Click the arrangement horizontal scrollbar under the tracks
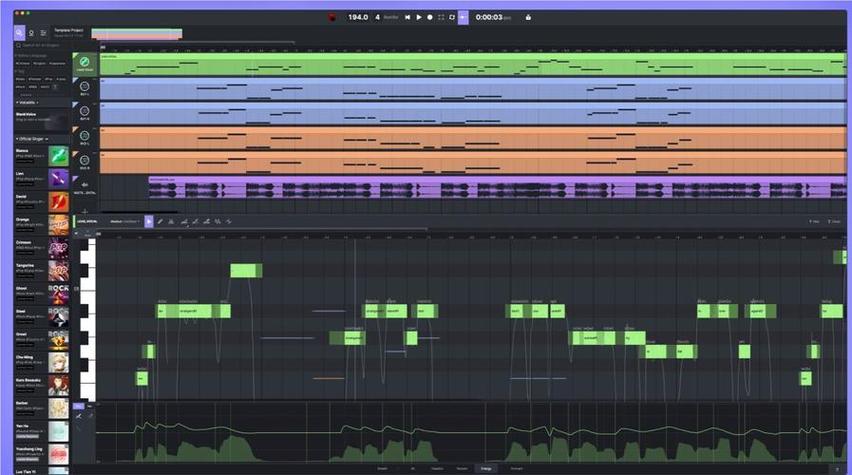 point(139,212)
